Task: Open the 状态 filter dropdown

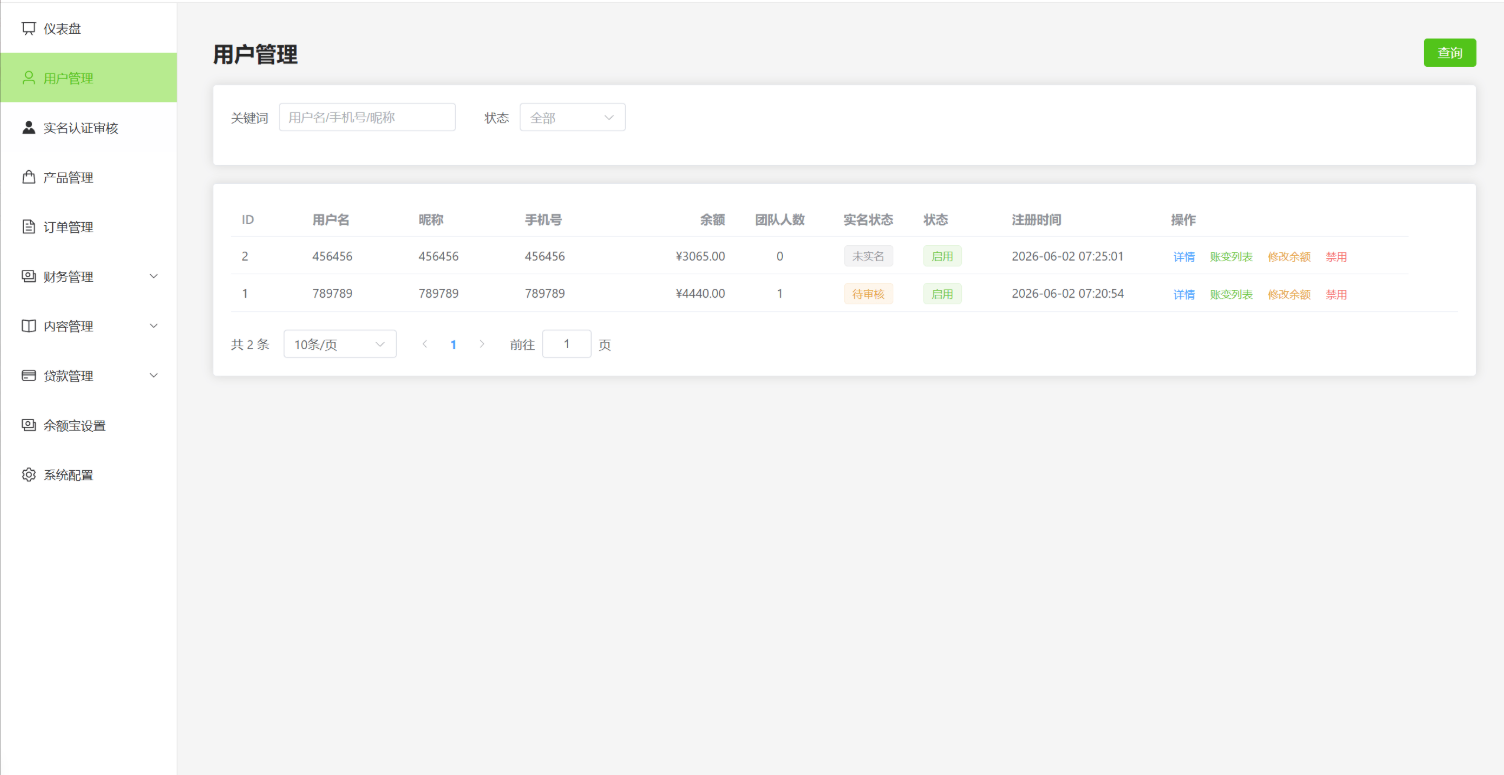Action: click(x=572, y=117)
